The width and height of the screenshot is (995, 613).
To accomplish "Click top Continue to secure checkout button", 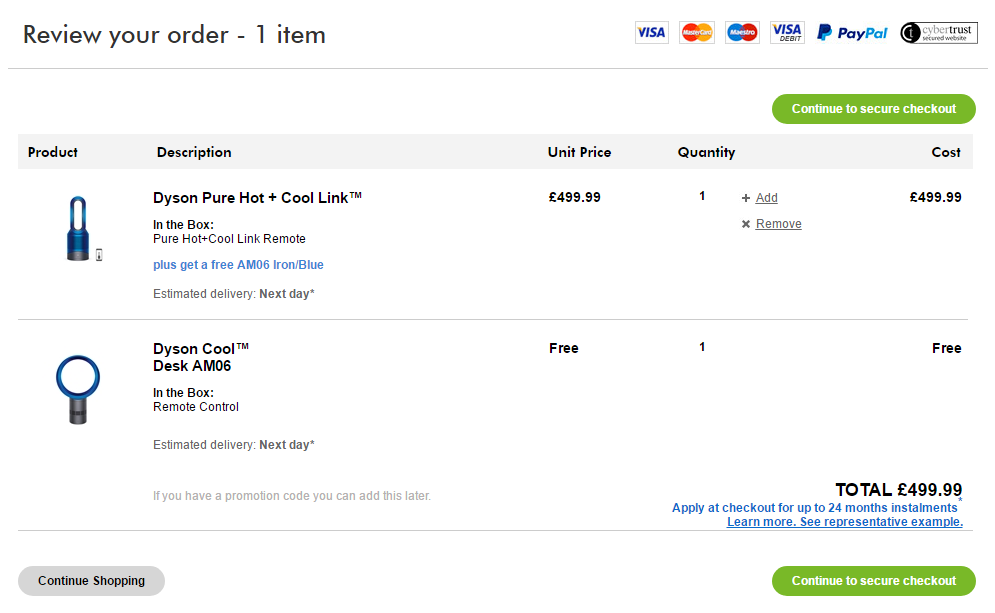I will [873, 109].
